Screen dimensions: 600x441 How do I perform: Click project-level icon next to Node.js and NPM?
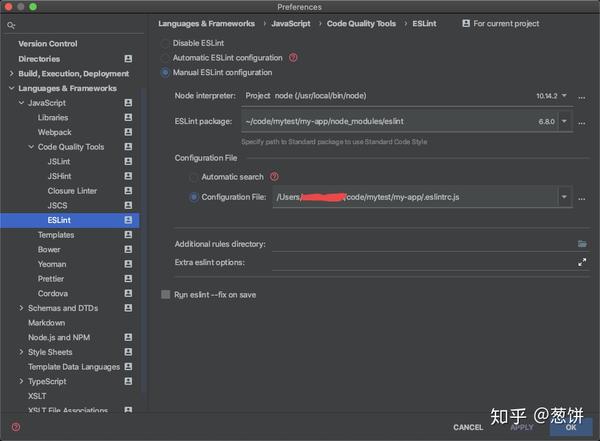pos(128,337)
